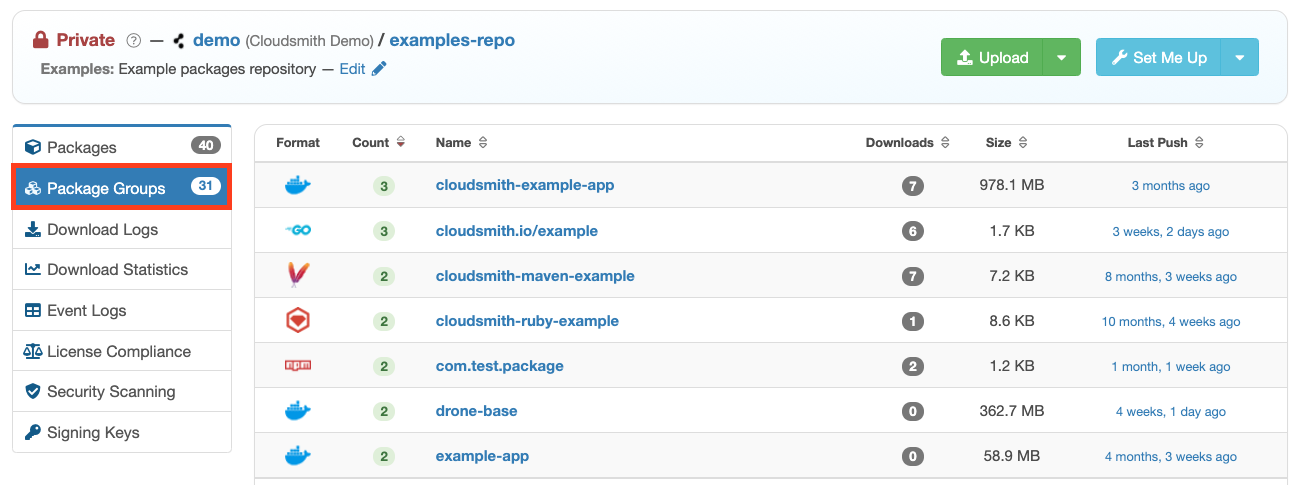Click the Packages box icon in sidebar
Viewport: 1303px width, 485px height.
click(x=32, y=147)
